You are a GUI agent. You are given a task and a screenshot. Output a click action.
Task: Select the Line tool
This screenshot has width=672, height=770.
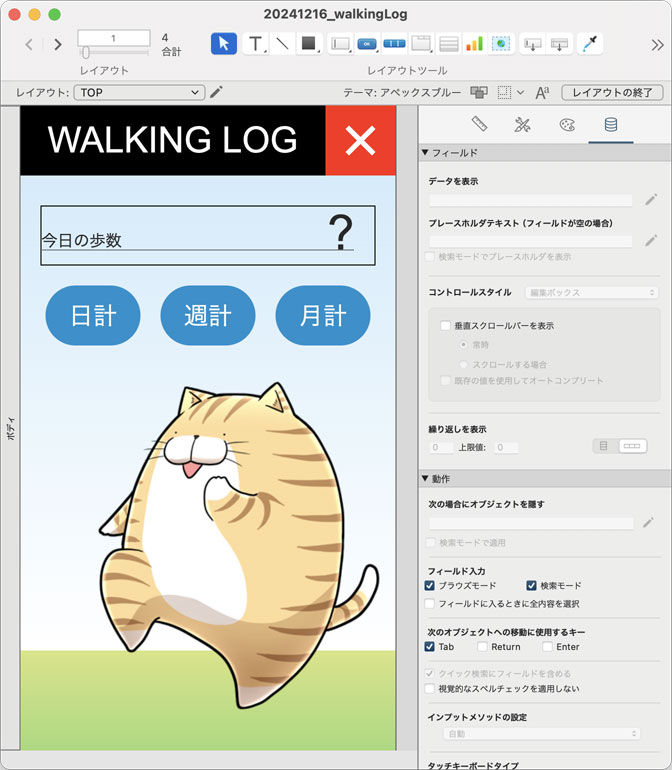pos(282,44)
